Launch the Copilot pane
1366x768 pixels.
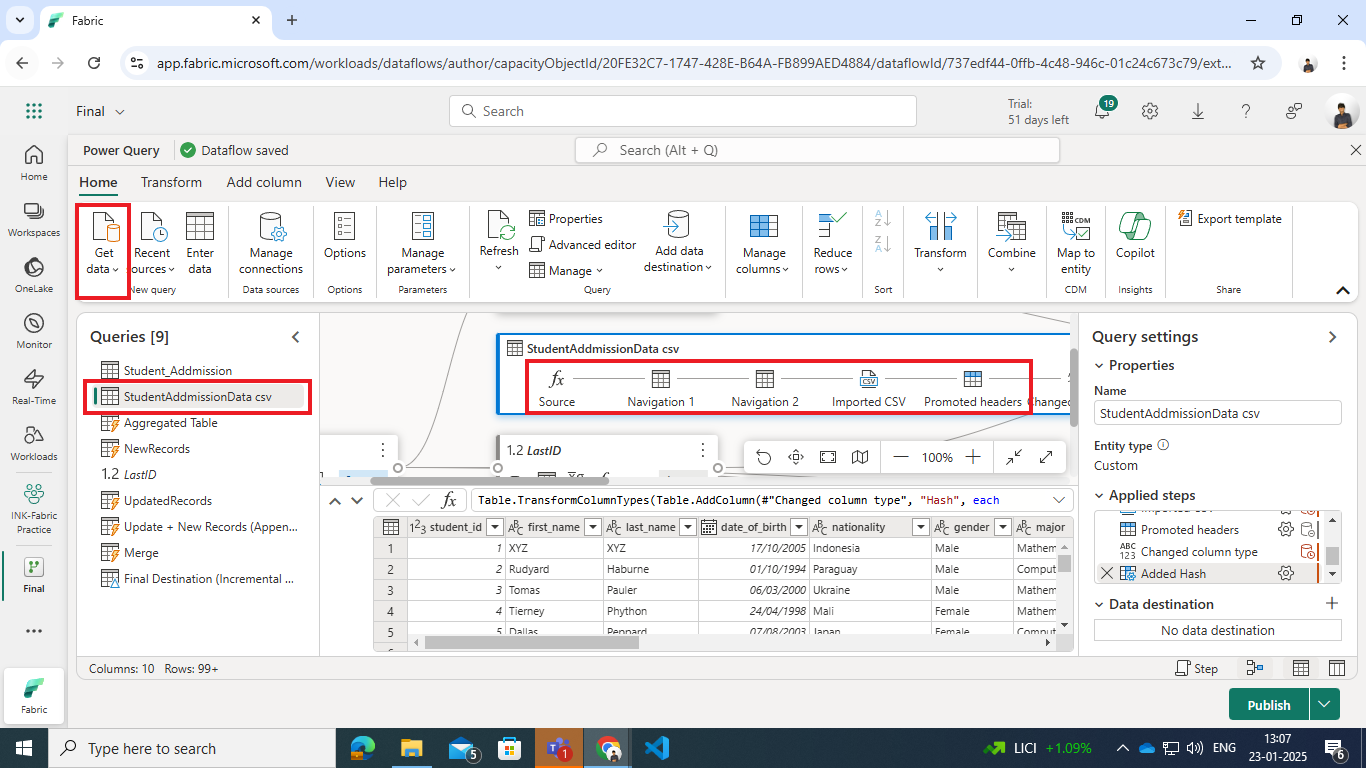[1135, 237]
